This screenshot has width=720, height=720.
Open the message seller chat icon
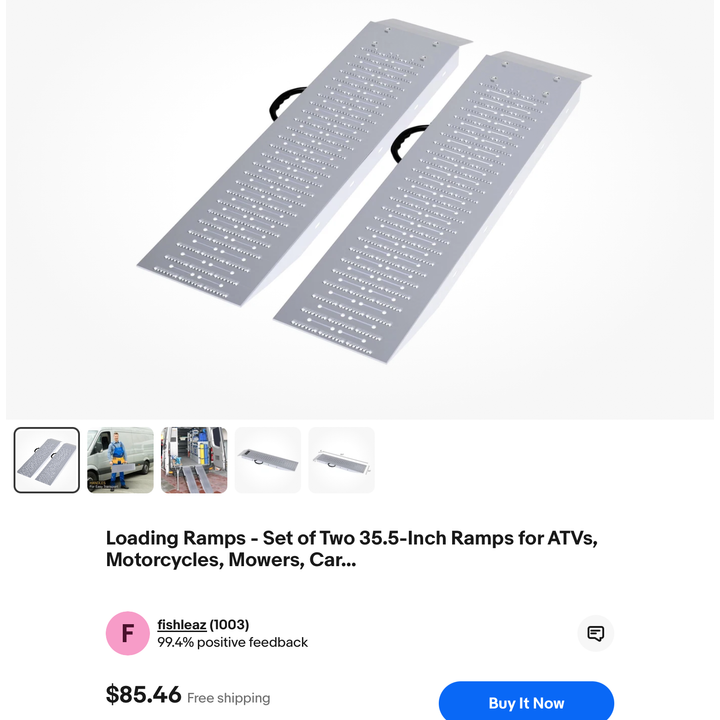(595, 633)
